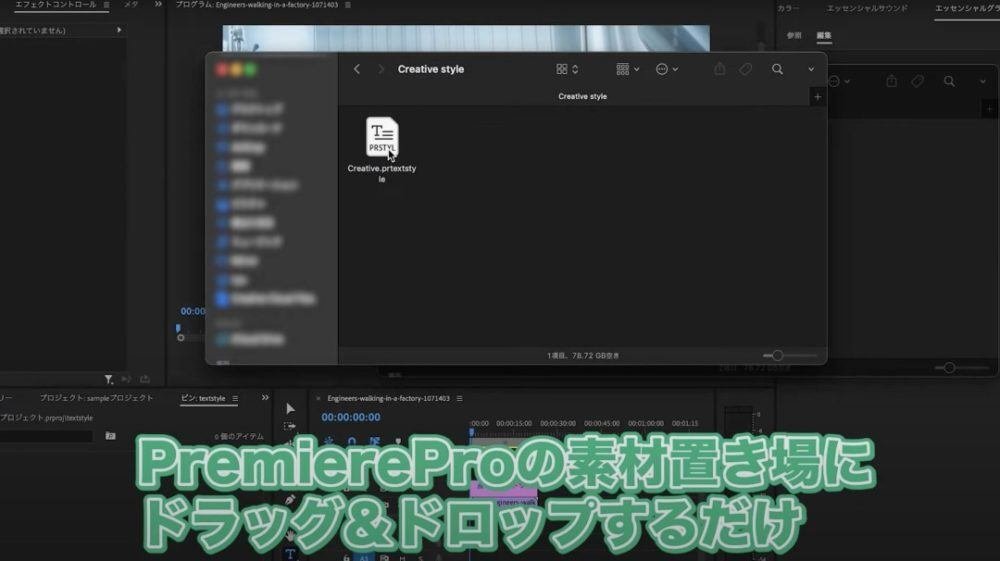Toggle the A1 audio track target
Image resolution: width=1000 pixels, height=561 pixels.
tap(365, 557)
